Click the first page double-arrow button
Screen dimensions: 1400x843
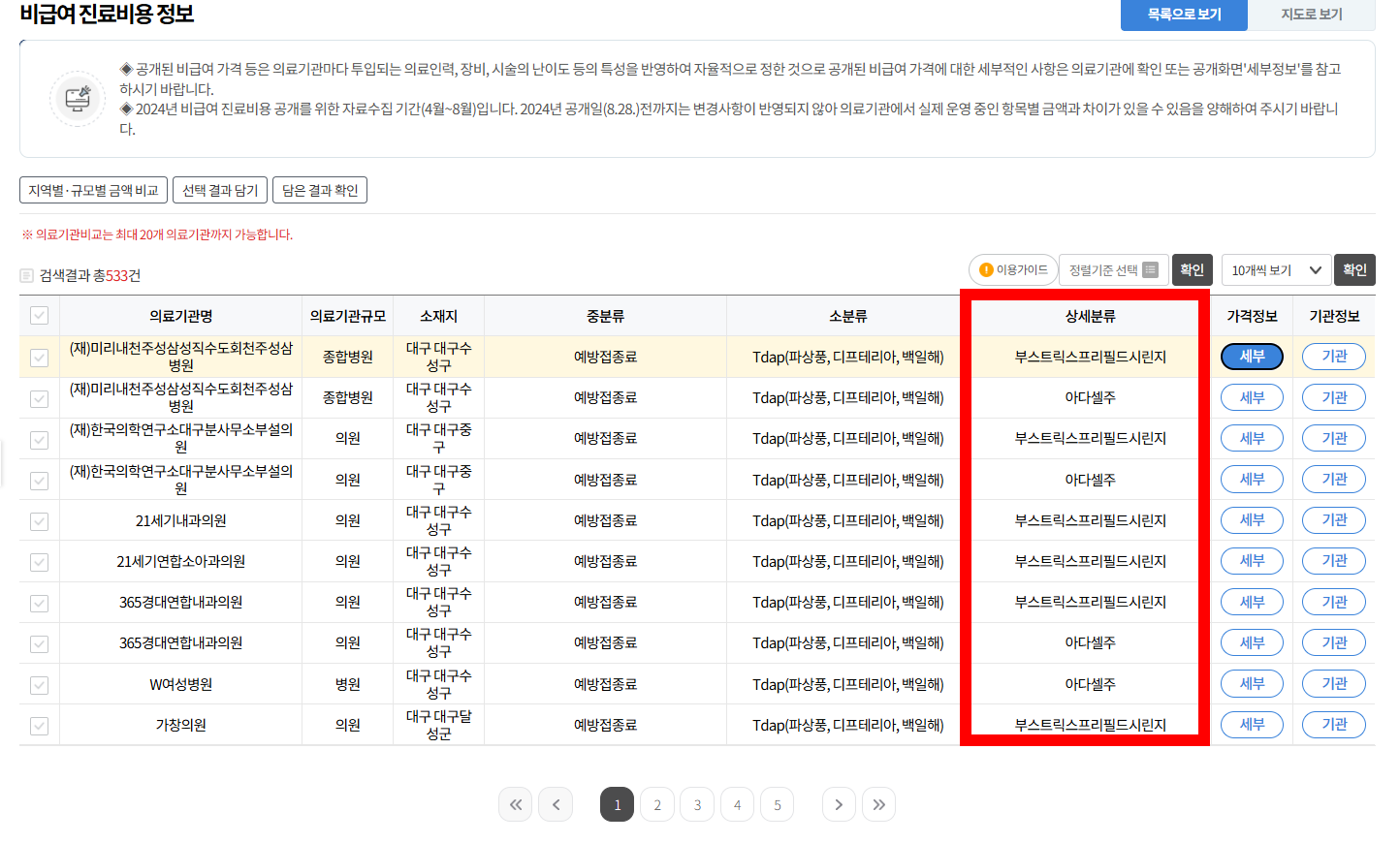[515, 804]
